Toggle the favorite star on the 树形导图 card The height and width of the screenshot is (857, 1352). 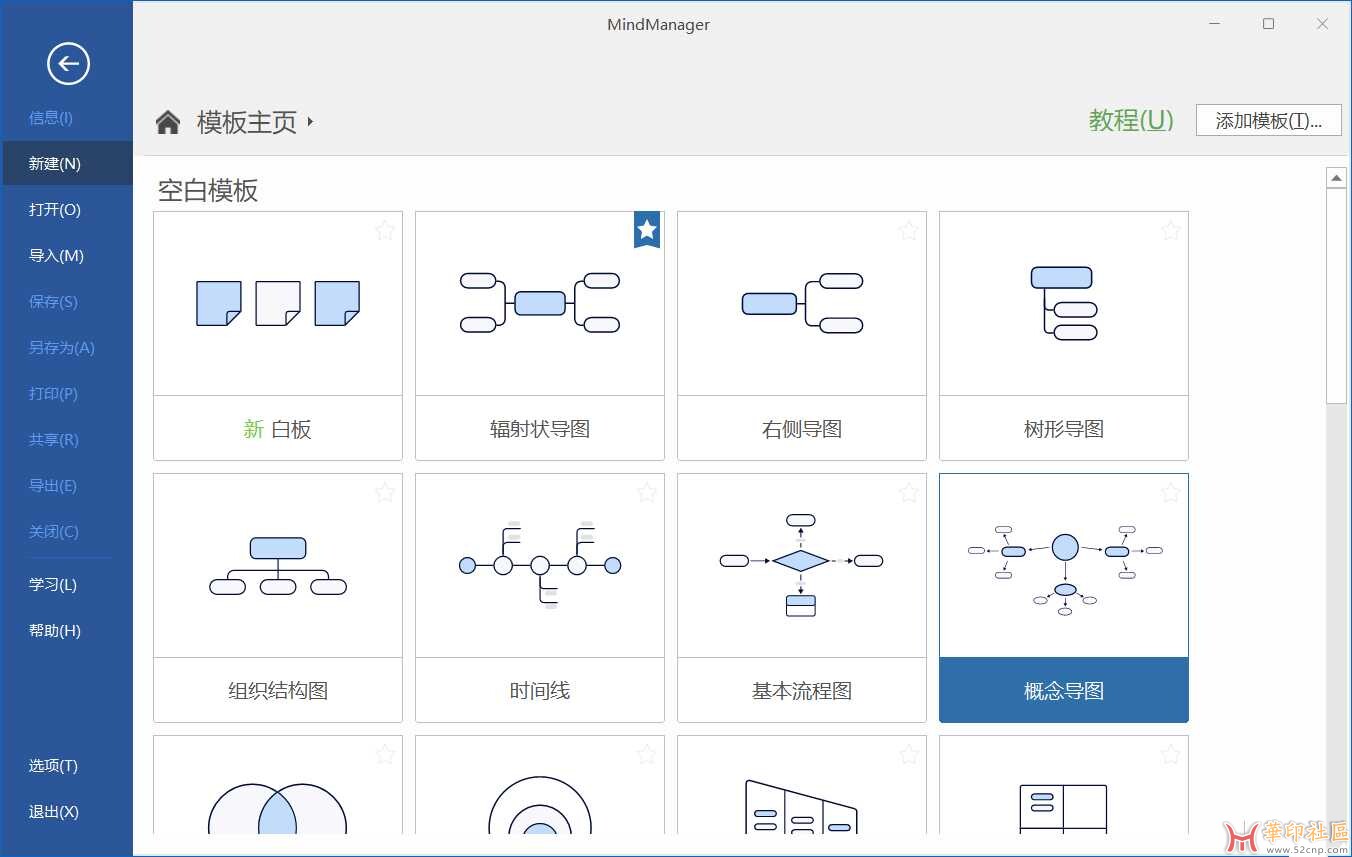tap(1171, 231)
